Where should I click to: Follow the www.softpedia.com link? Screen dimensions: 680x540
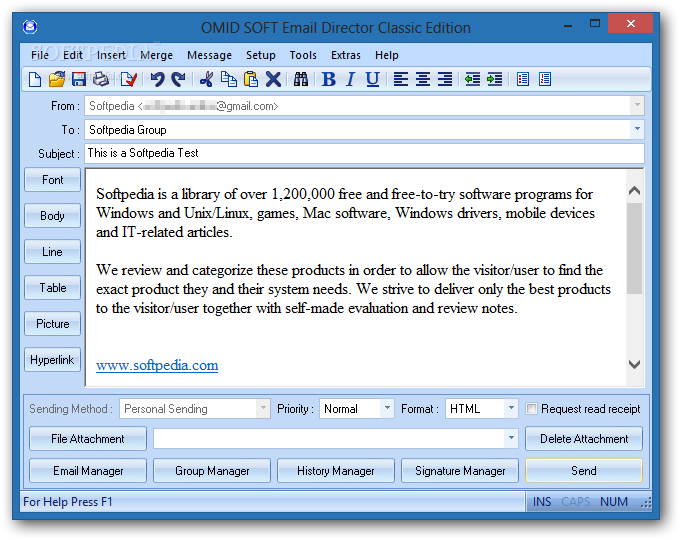coord(157,365)
